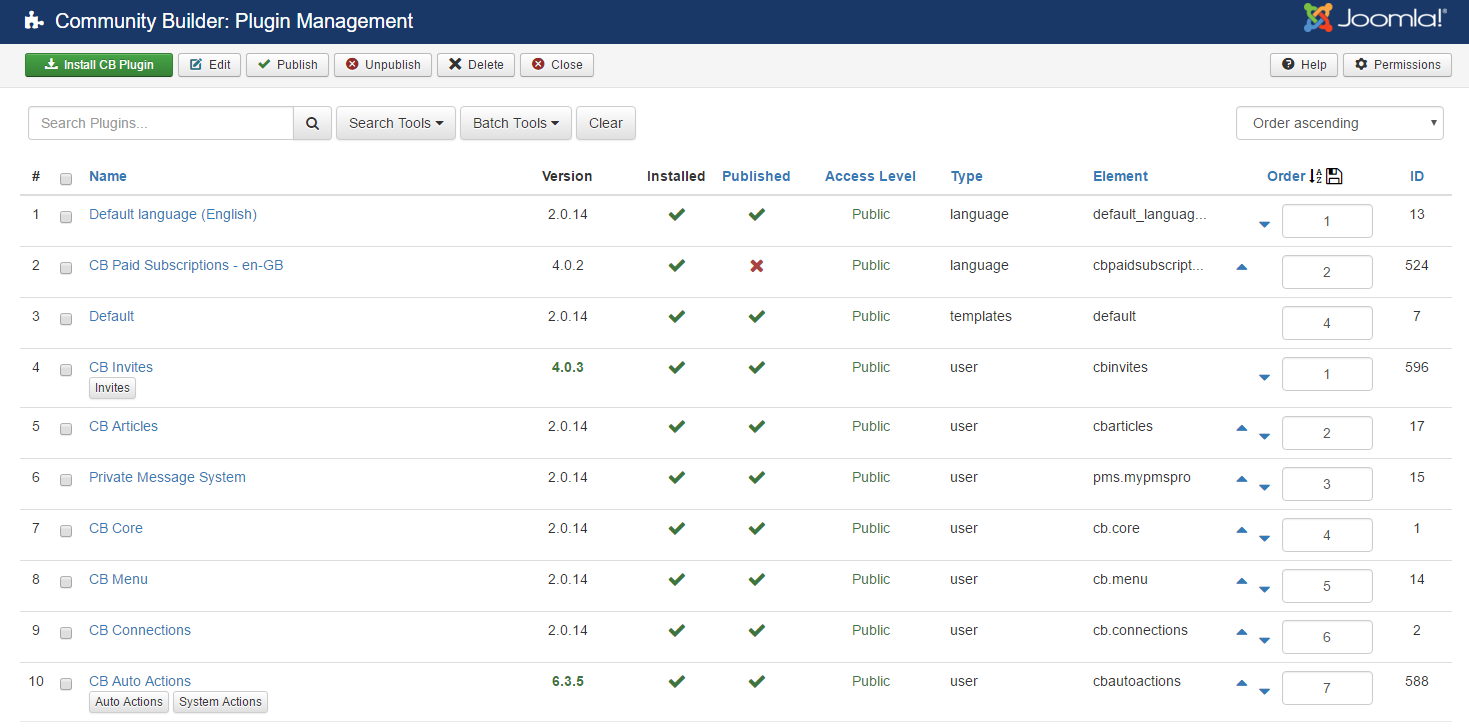Open the Private Message System plugin link
The image size is (1469, 728).
[167, 477]
